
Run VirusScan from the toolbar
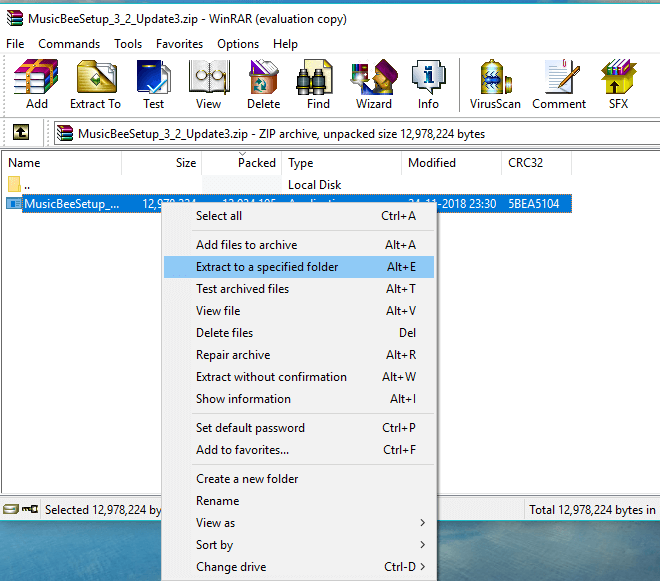coord(495,84)
